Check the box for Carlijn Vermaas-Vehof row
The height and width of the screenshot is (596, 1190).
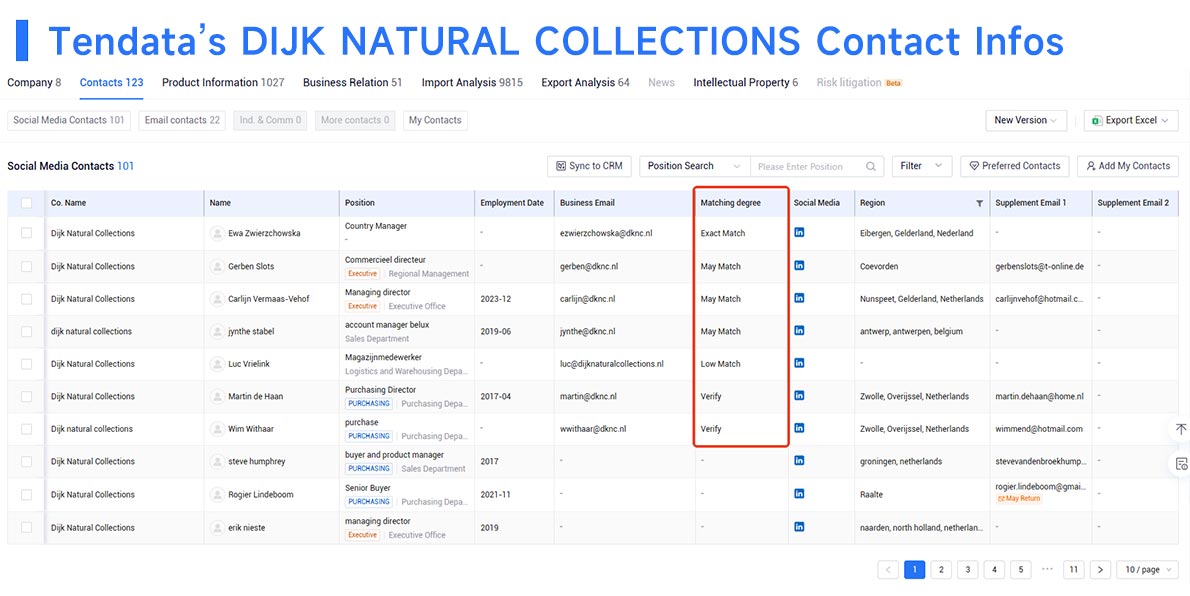coord(27,299)
